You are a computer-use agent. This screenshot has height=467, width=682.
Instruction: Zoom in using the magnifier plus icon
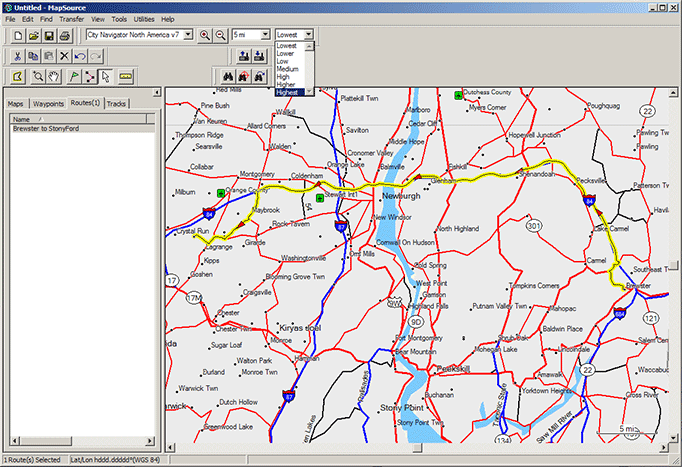coord(205,36)
